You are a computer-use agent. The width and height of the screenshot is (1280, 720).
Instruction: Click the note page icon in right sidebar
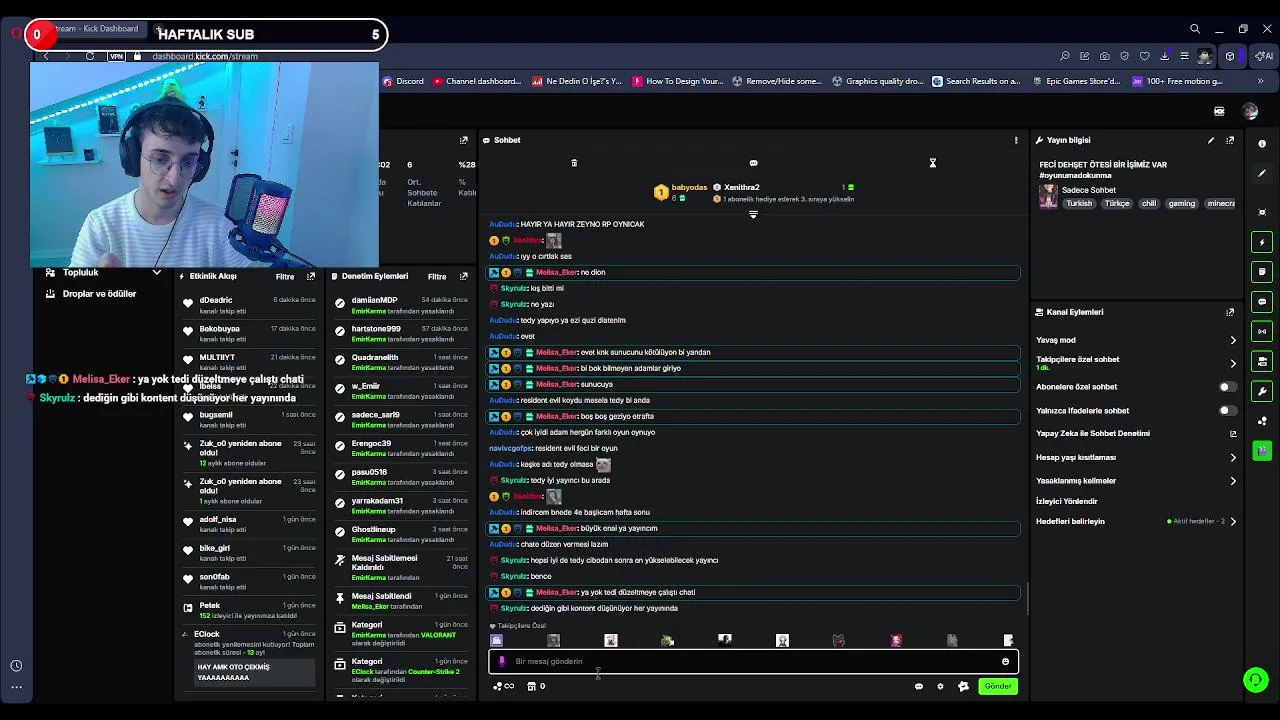click(1262, 272)
